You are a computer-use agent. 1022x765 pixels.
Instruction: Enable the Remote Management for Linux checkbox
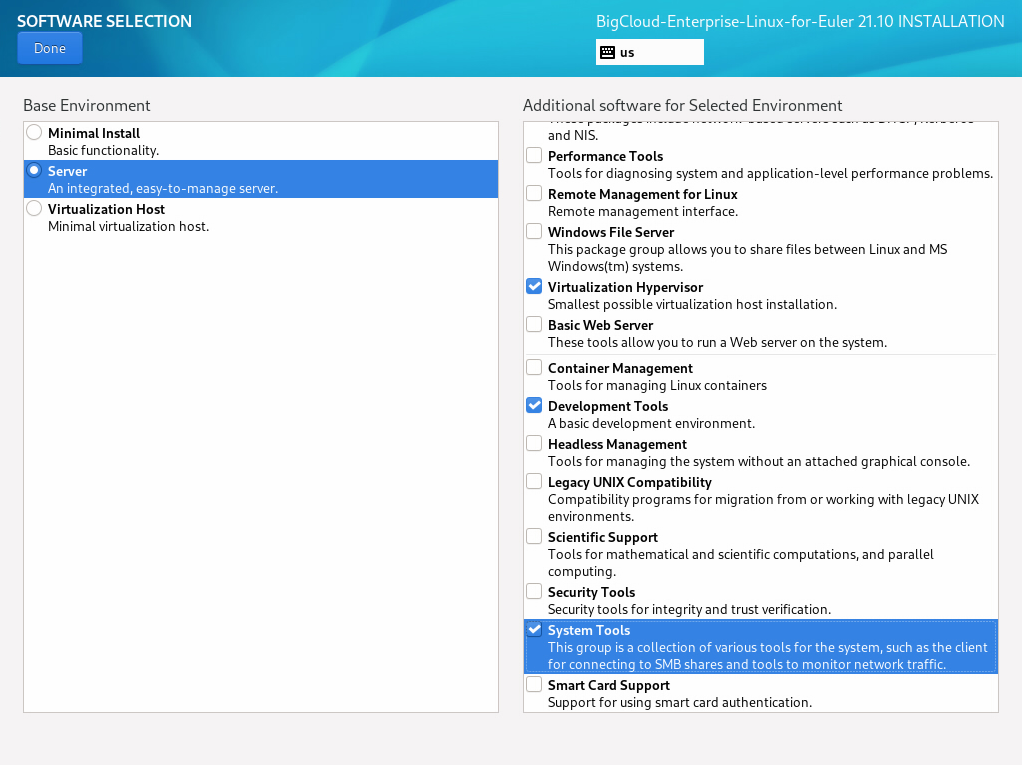[534, 194]
